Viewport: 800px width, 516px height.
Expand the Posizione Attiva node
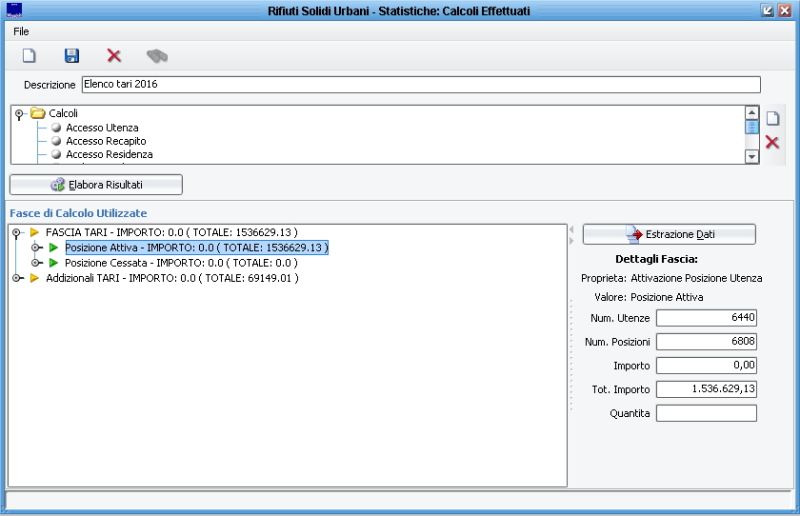pos(35,248)
